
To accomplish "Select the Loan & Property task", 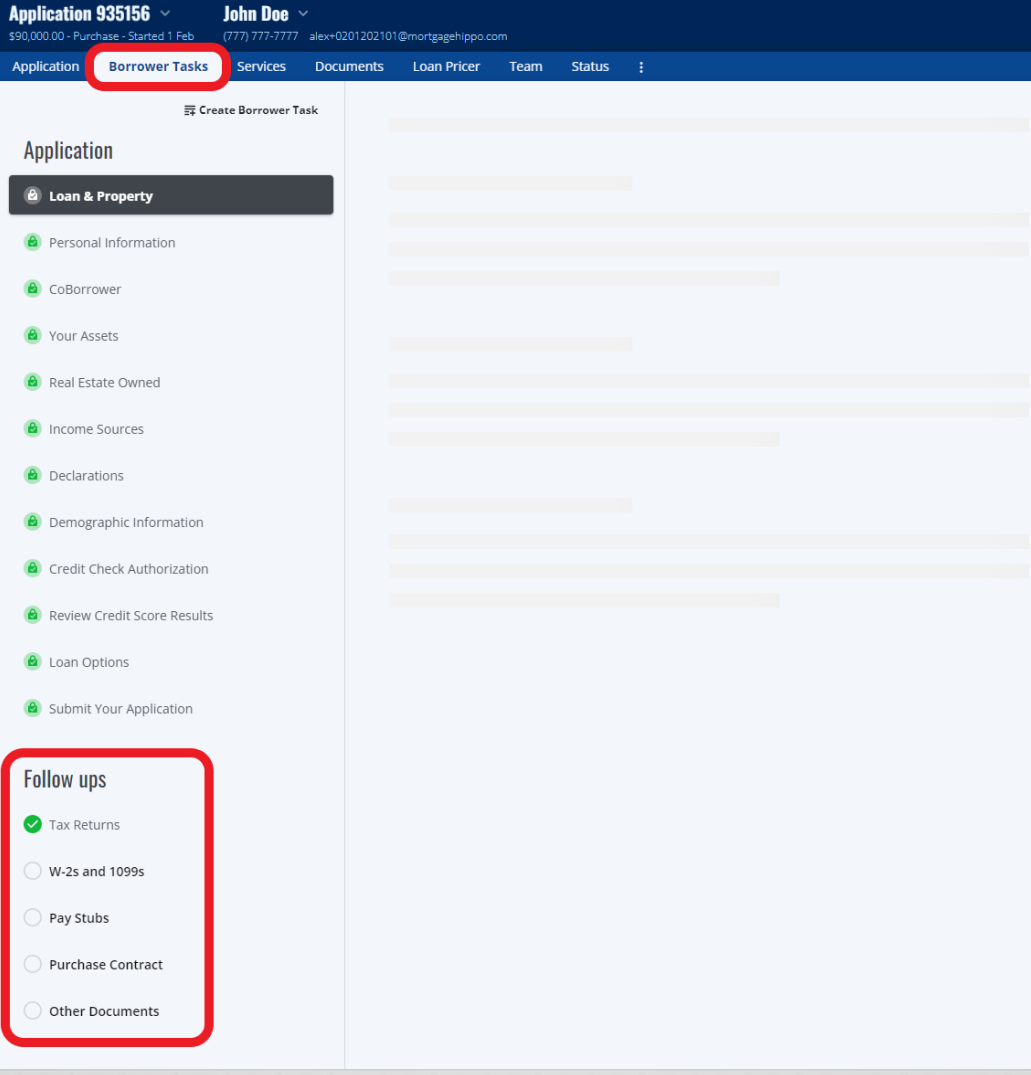I will point(171,195).
